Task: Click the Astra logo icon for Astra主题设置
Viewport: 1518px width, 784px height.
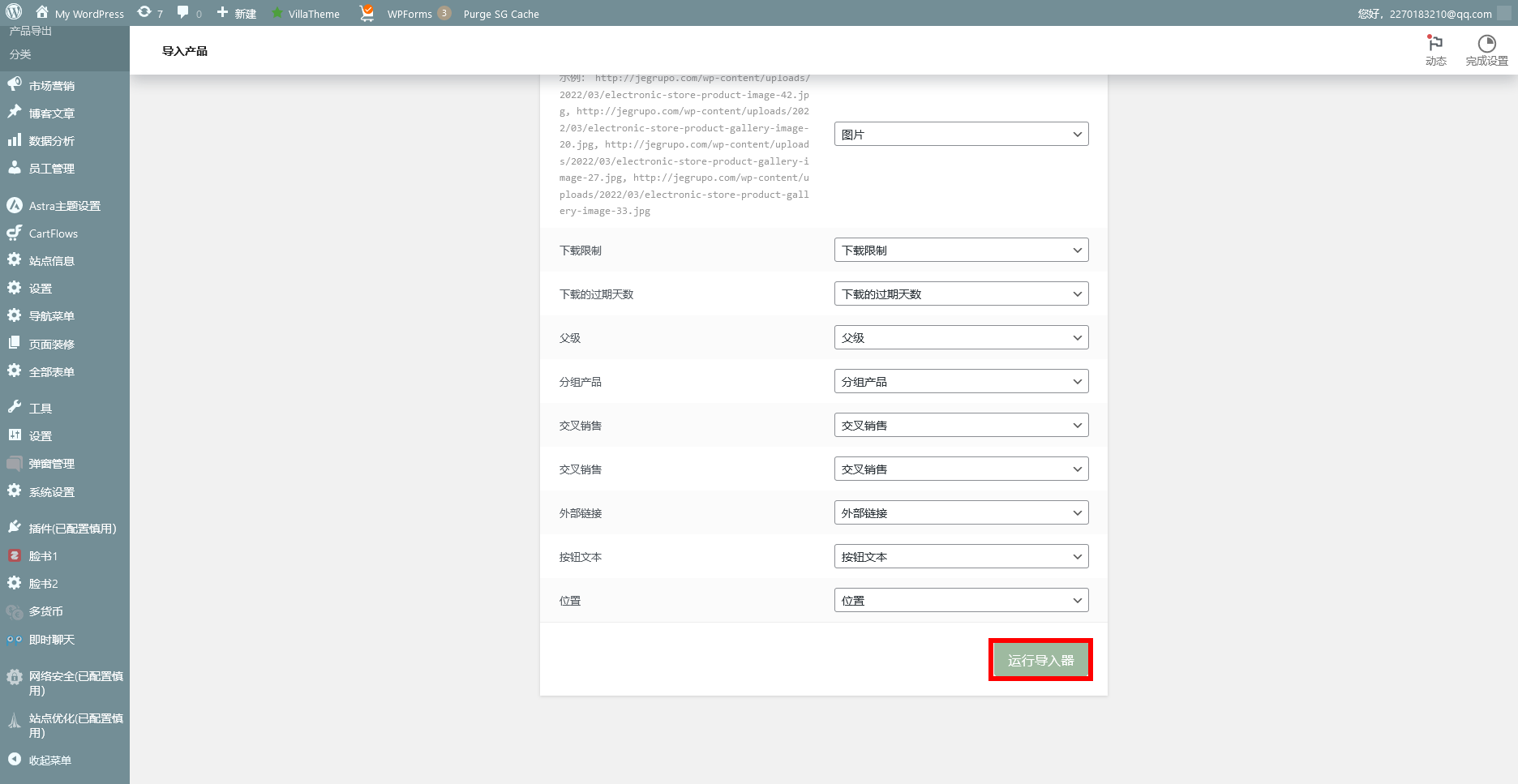Action: 15,205
